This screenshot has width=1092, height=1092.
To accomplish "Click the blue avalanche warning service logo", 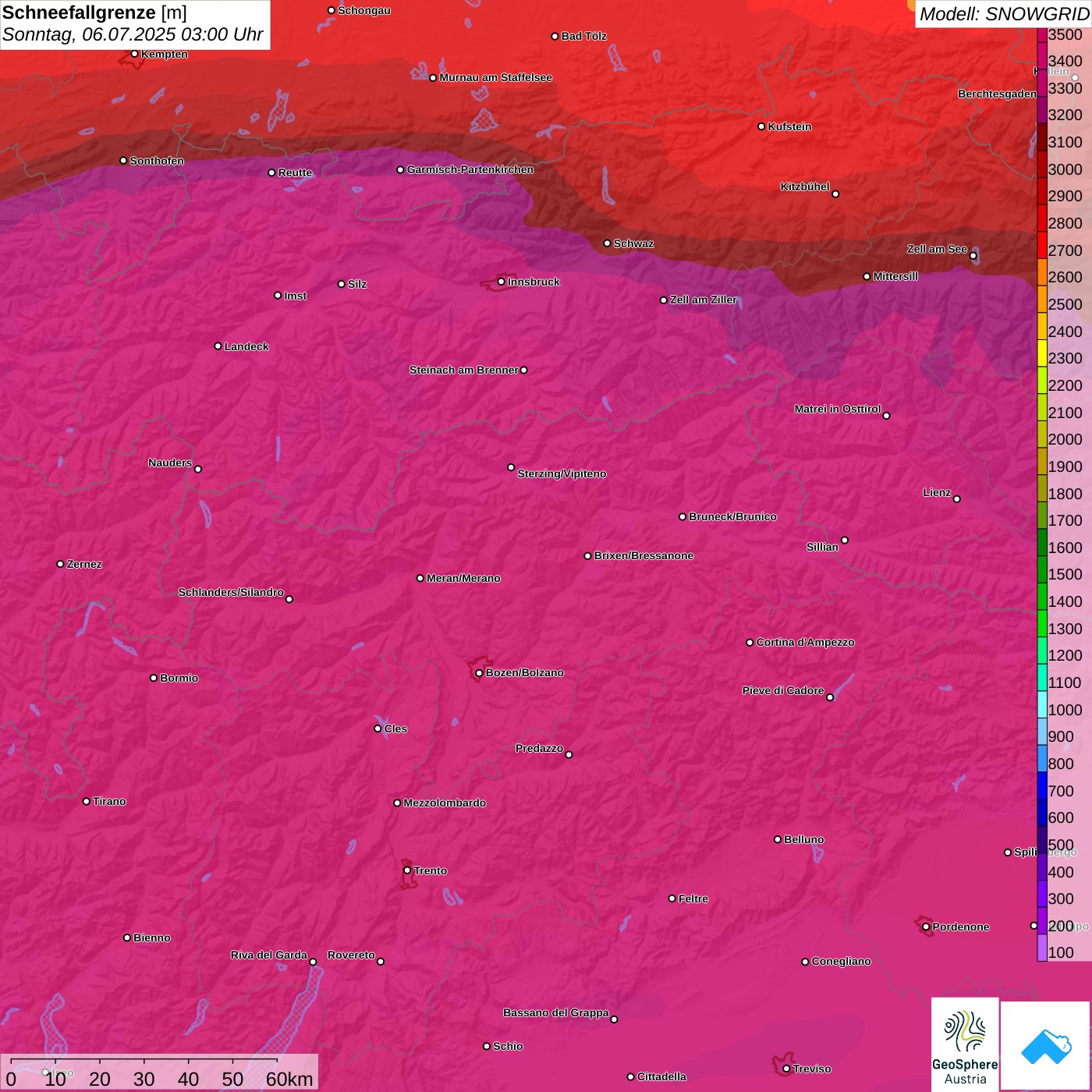I will click(1045, 1046).
